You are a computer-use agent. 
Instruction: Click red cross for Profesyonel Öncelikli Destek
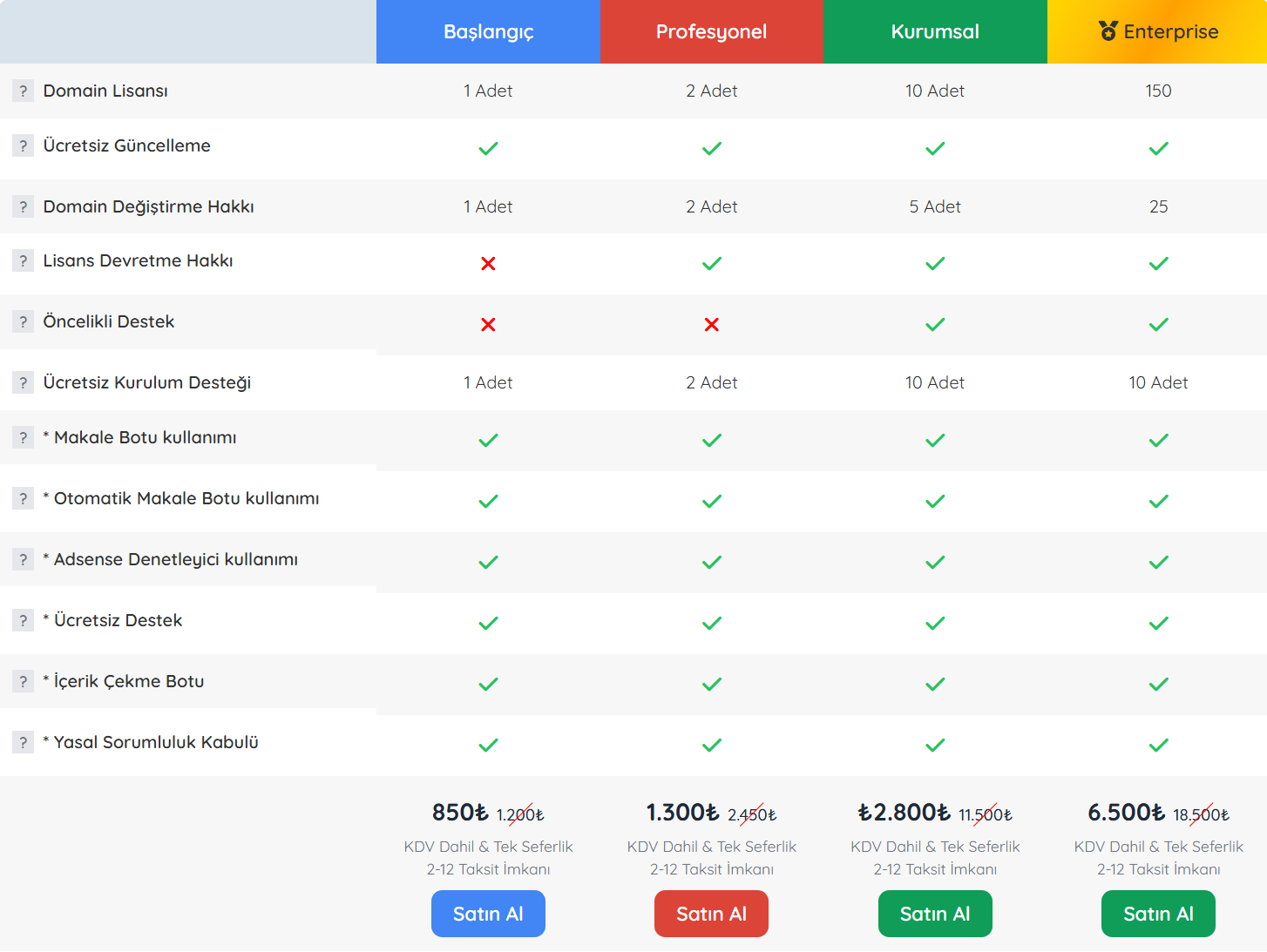click(712, 324)
